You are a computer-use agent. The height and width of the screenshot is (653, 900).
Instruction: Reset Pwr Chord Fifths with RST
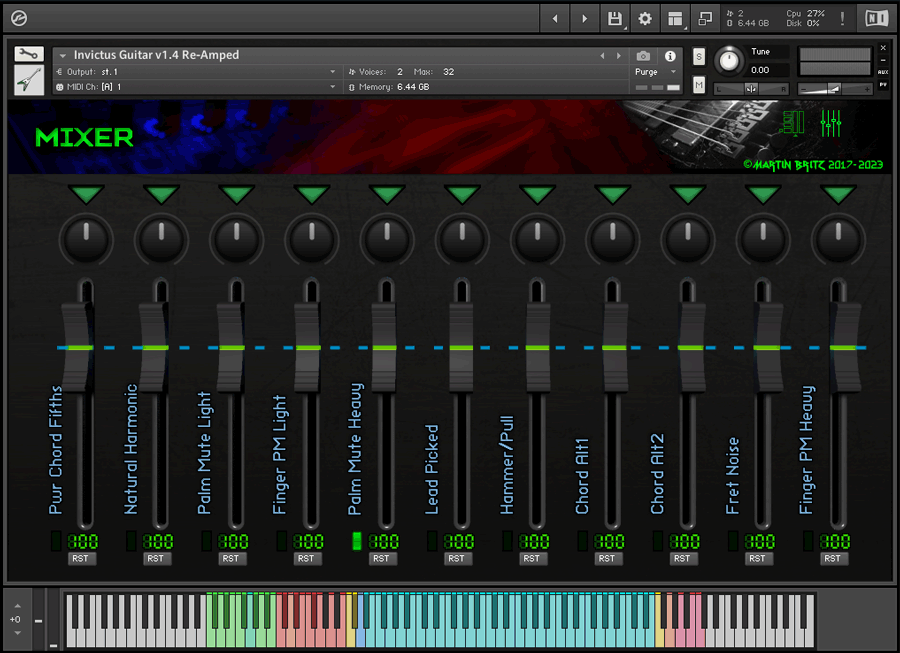80,558
